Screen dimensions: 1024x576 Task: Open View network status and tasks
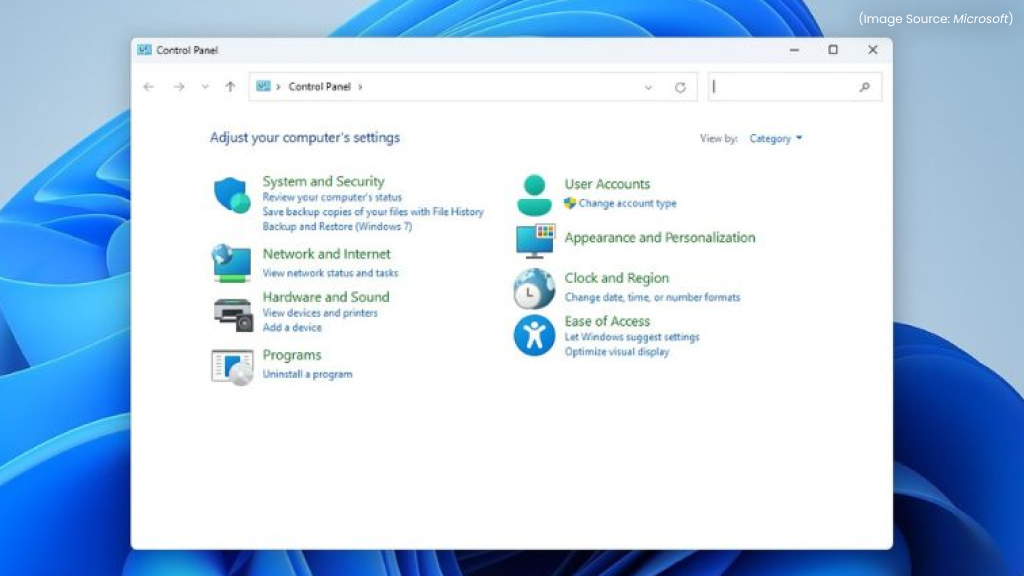[x=330, y=273]
